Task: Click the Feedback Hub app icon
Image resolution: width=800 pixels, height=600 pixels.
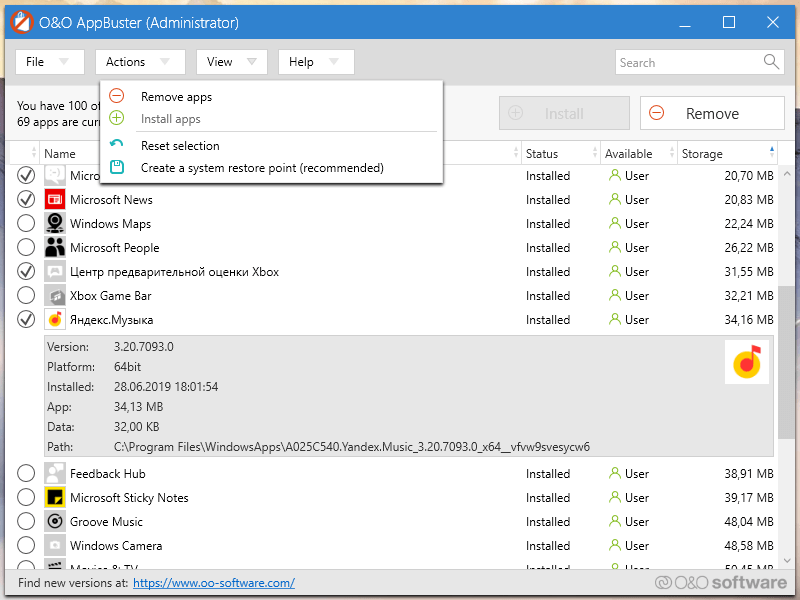Action: [x=55, y=474]
